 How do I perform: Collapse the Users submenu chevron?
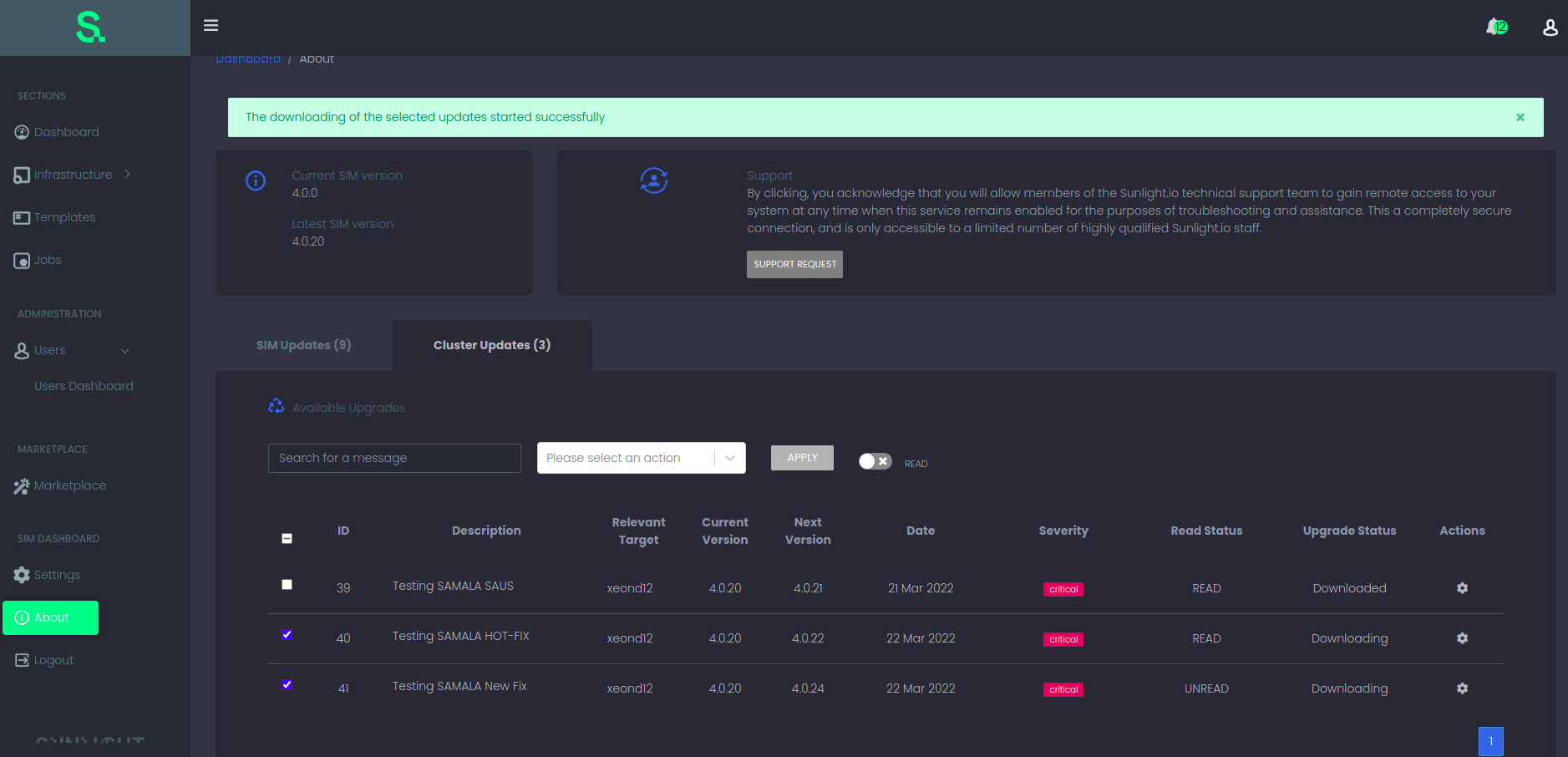125,351
